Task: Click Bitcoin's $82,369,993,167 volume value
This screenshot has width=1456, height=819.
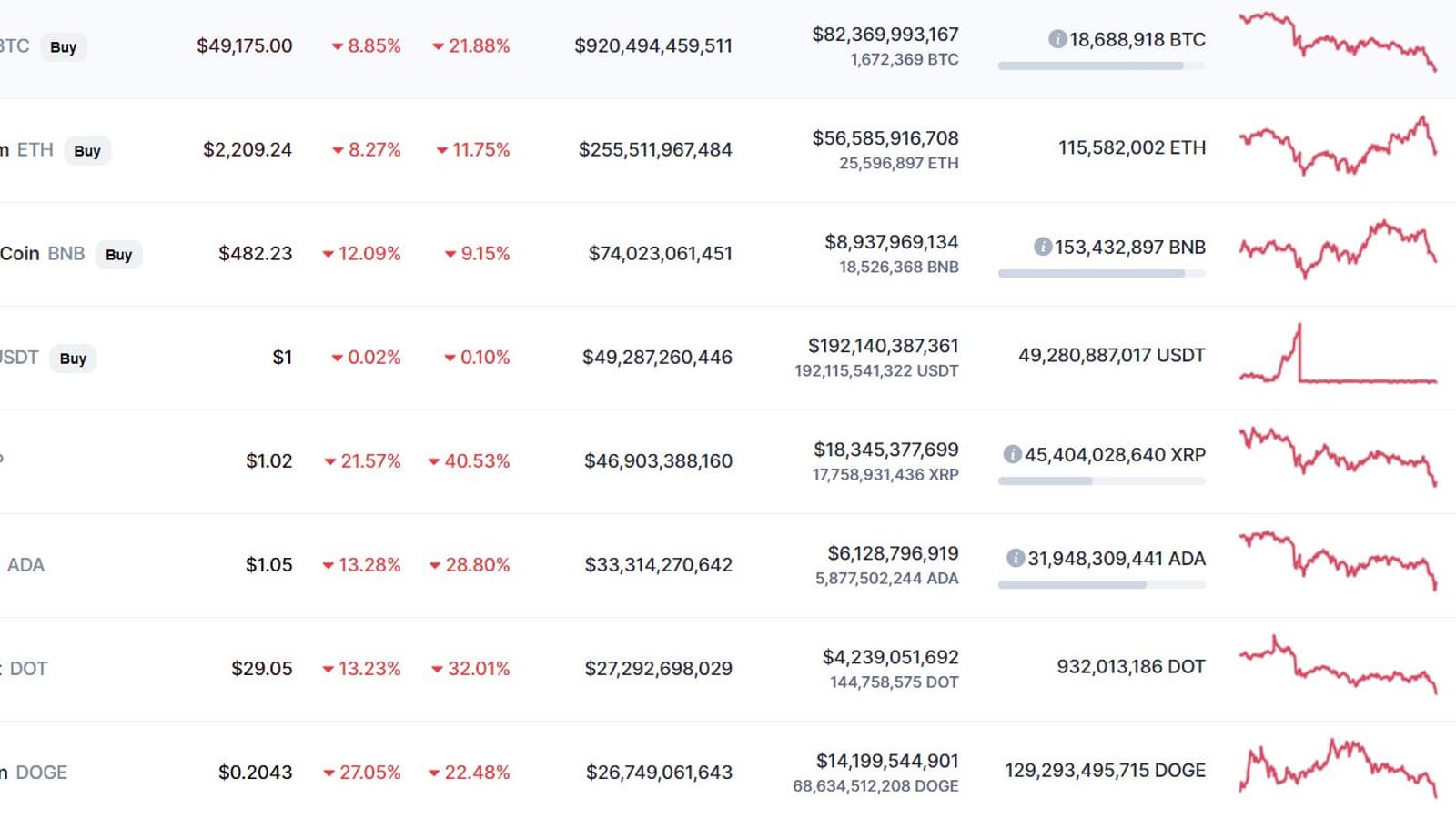Action: tap(885, 35)
